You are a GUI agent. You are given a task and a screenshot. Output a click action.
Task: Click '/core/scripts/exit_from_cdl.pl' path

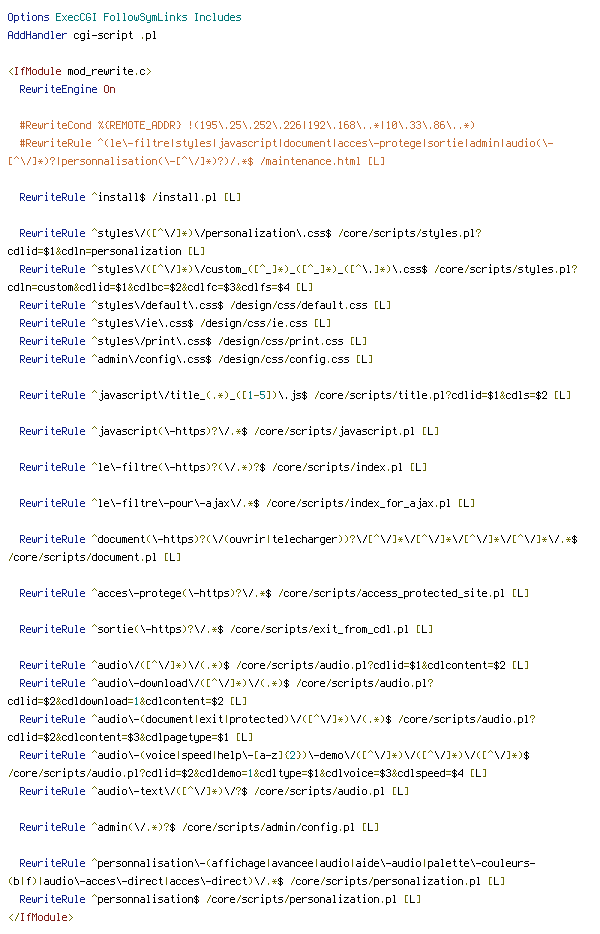tap(319, 629)
